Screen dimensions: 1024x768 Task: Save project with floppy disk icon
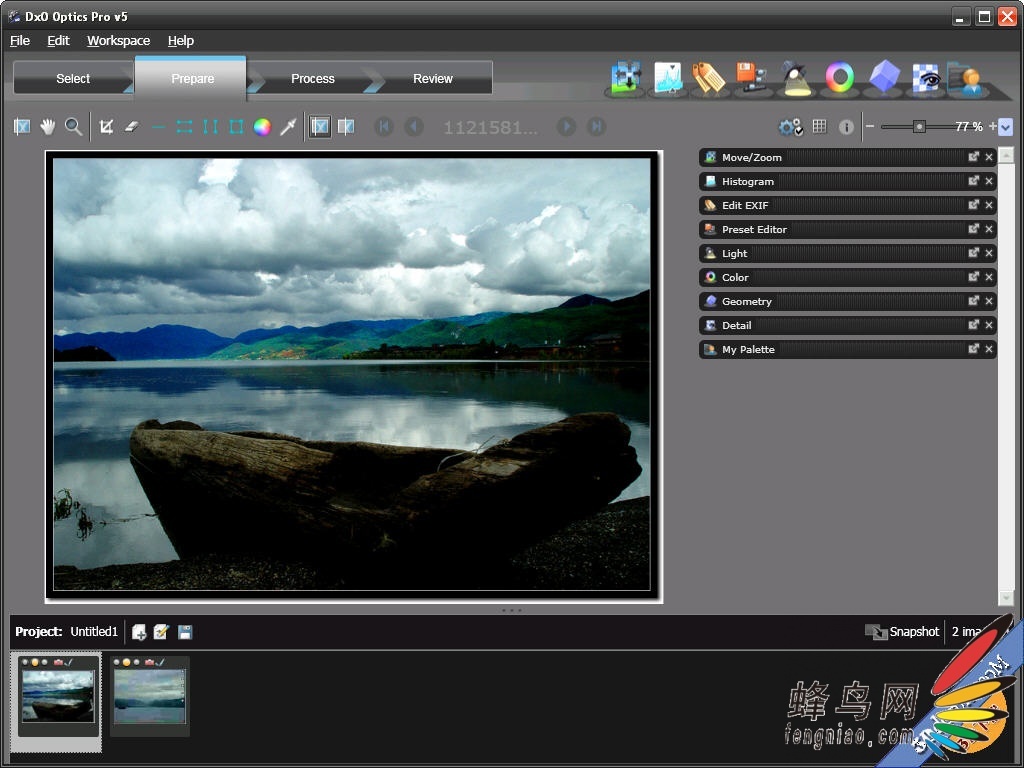185,632
